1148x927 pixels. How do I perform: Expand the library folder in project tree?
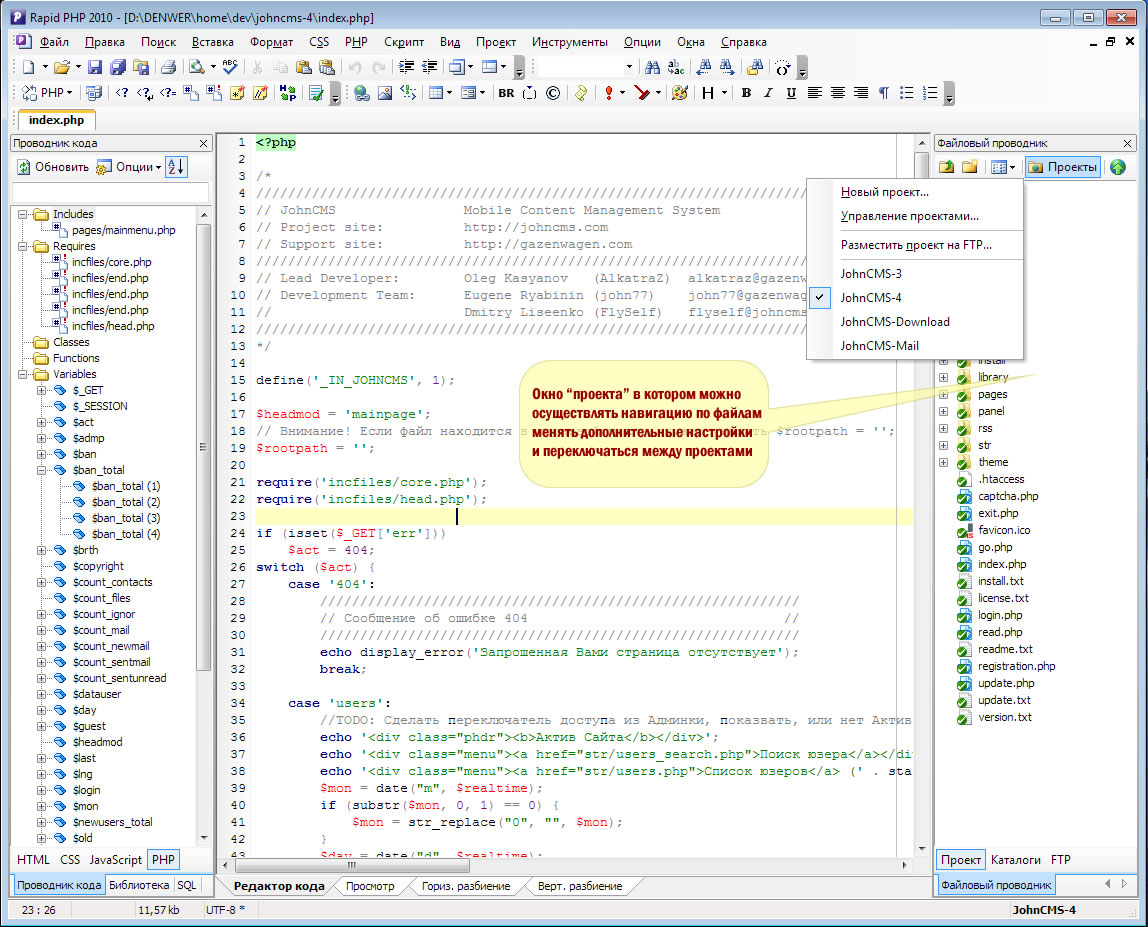pyautogui.click(x=943, y=377)
